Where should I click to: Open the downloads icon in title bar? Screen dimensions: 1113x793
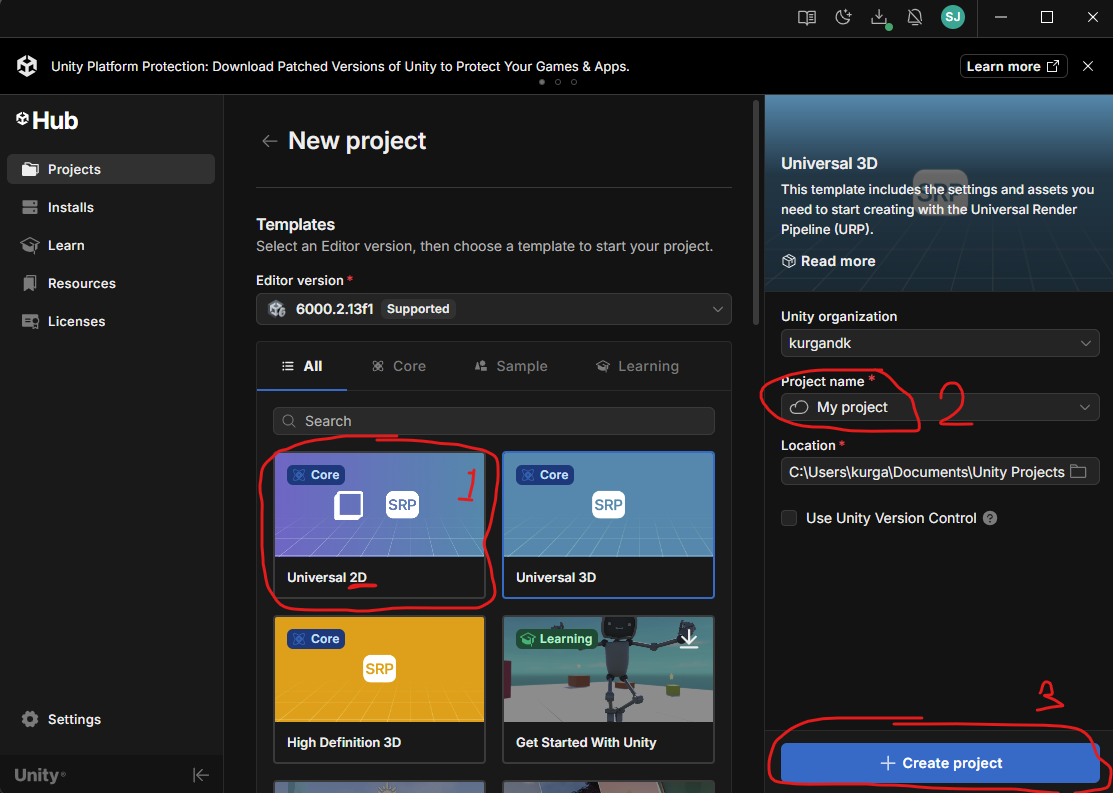pos(879,17)
